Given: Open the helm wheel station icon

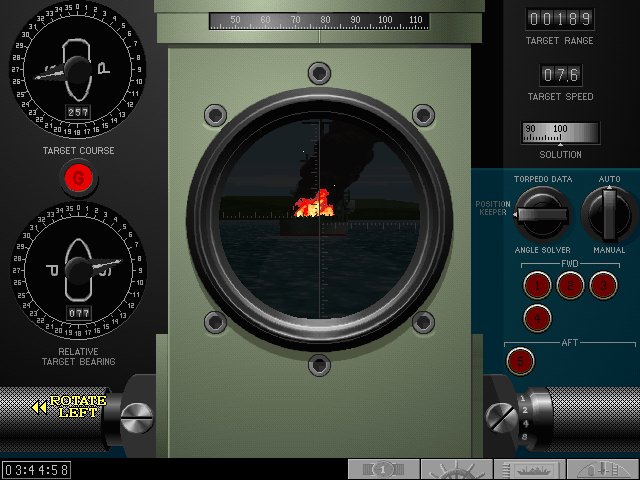Looking at the screenshot, I should [x=457, y=469].
